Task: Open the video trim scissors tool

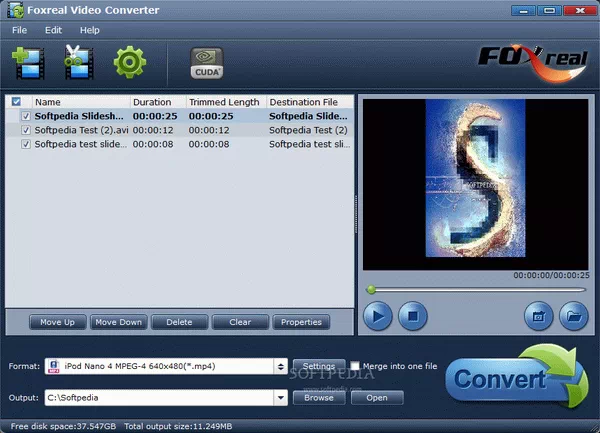Action: tap(78, 62)
